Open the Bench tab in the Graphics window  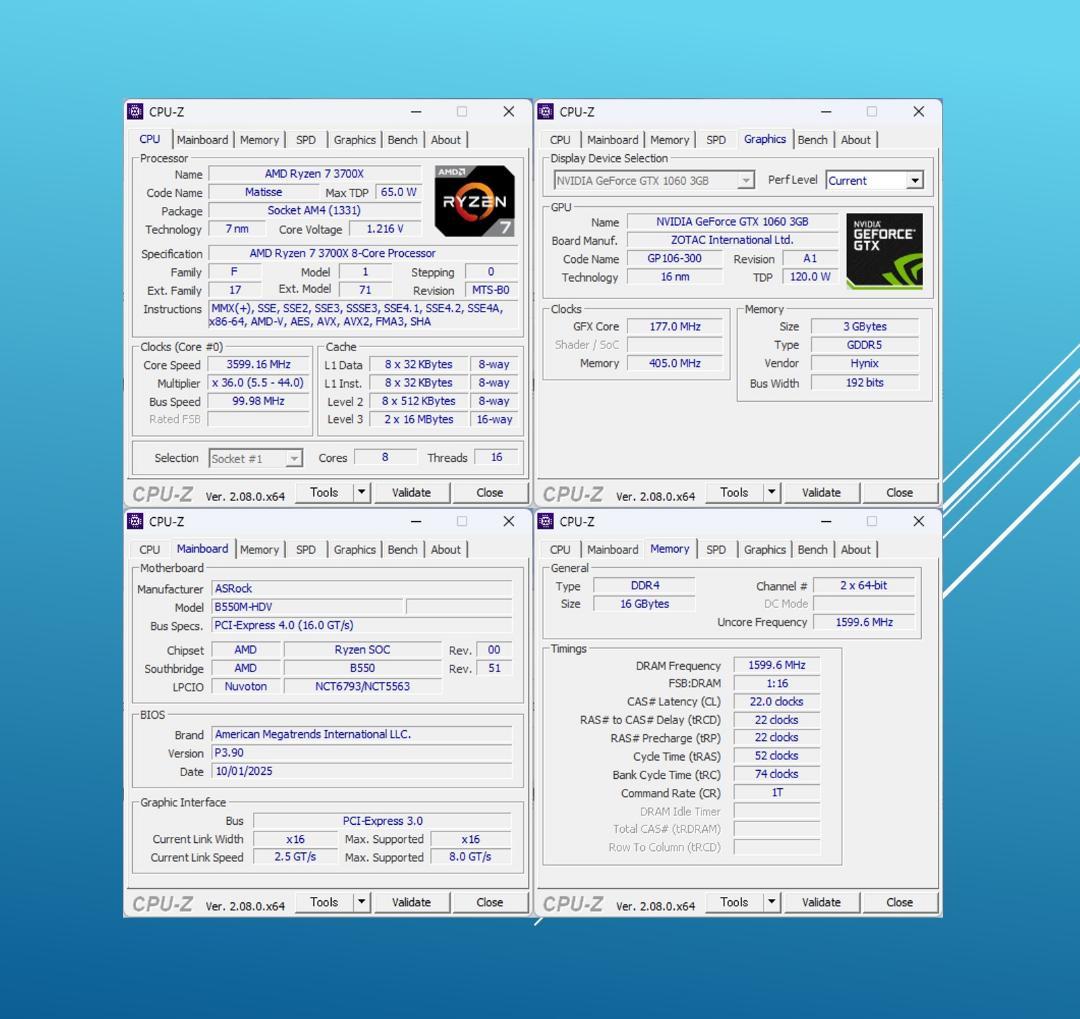pos(813,140)
